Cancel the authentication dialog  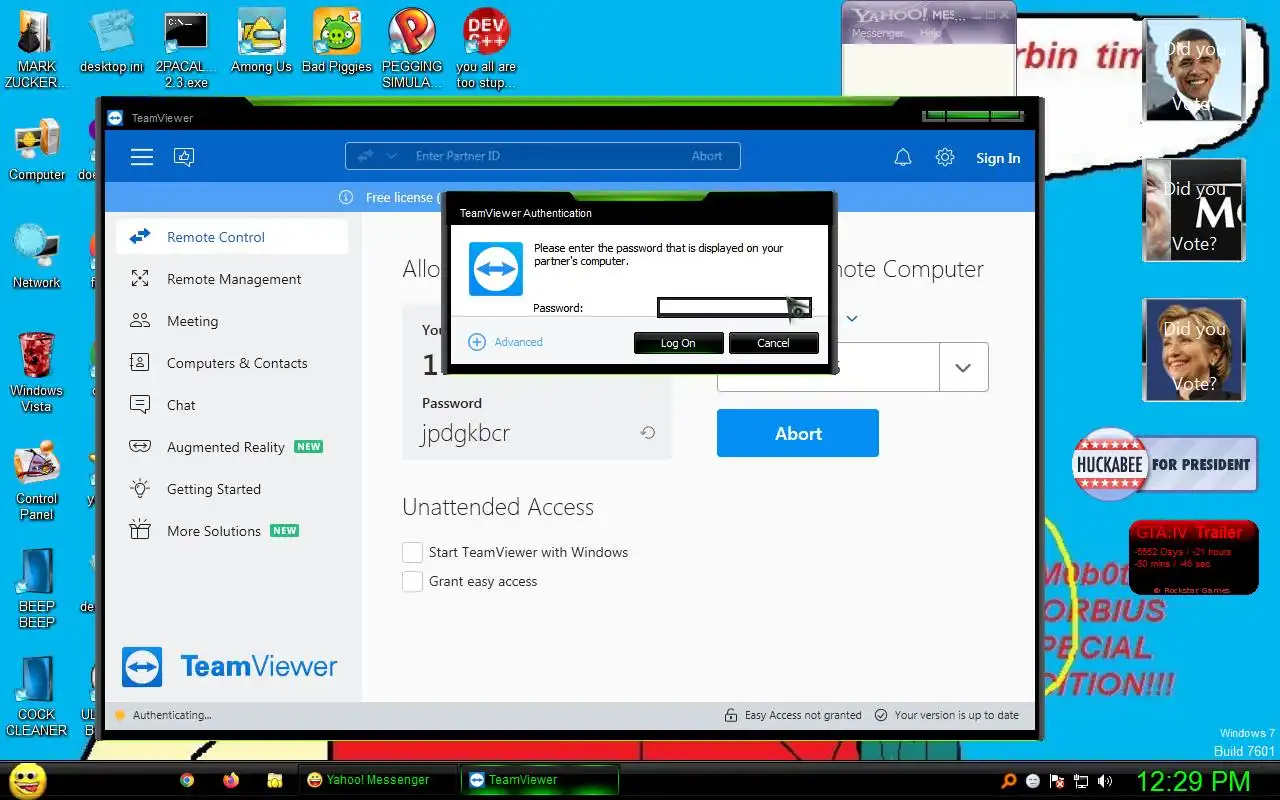773,343
